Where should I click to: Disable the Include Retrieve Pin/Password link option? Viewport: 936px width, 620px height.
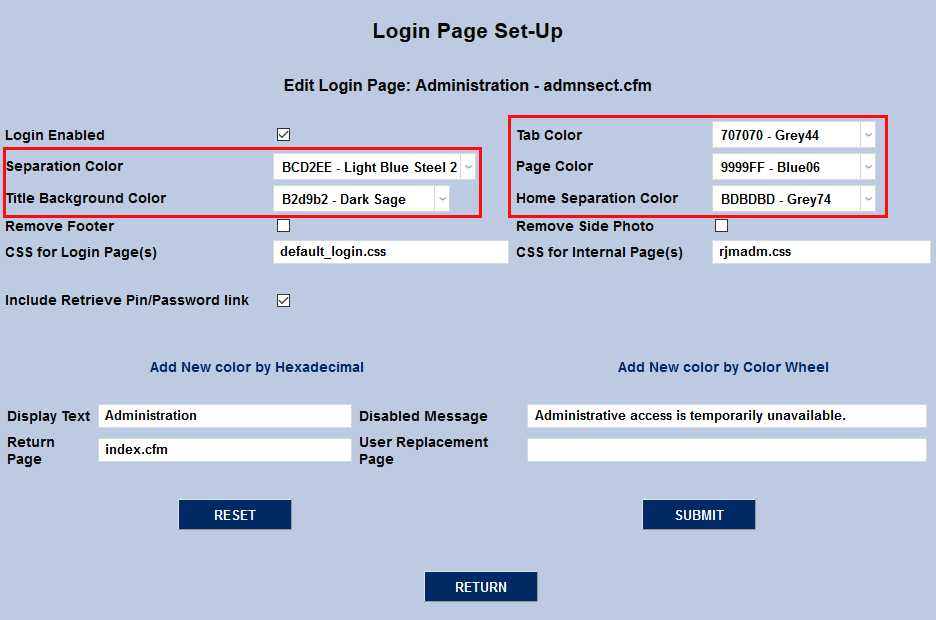coord(283,299)
